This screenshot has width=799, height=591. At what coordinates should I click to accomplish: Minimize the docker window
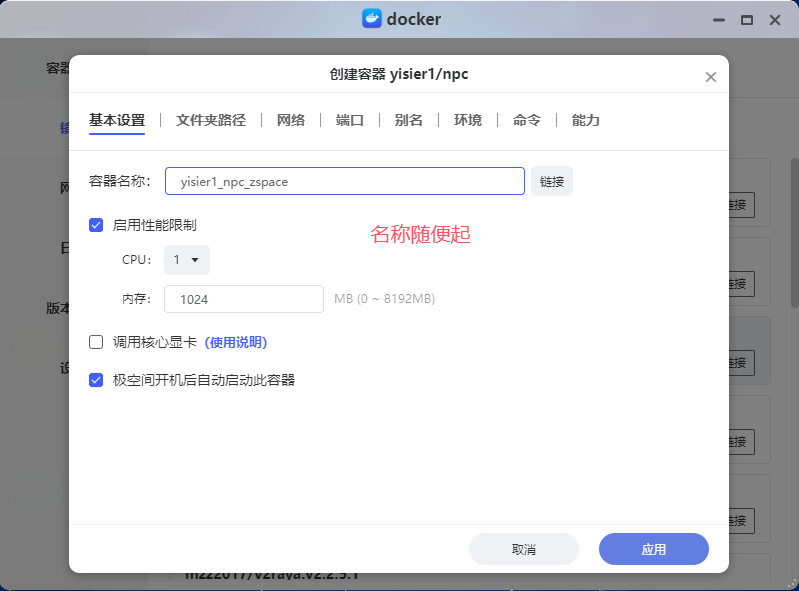coord(718,19)
